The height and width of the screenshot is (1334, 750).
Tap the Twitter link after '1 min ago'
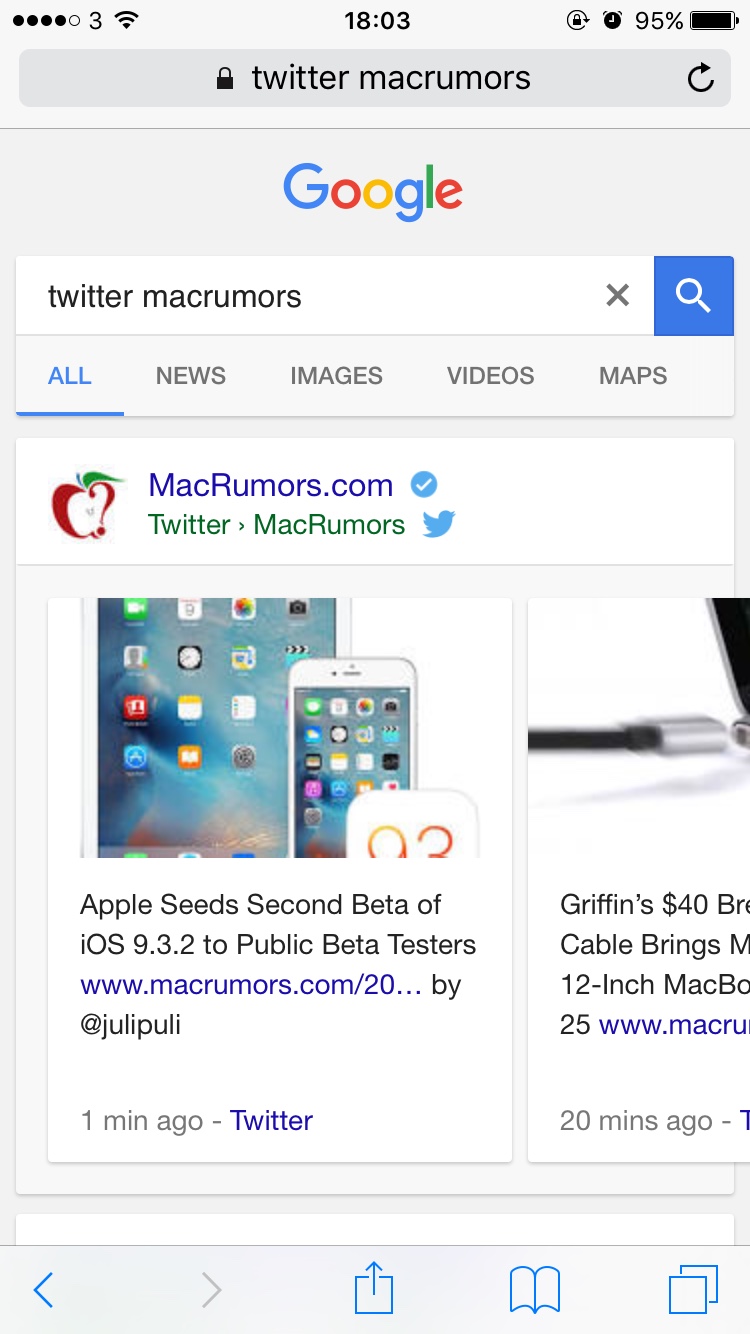pos(271,1120)
